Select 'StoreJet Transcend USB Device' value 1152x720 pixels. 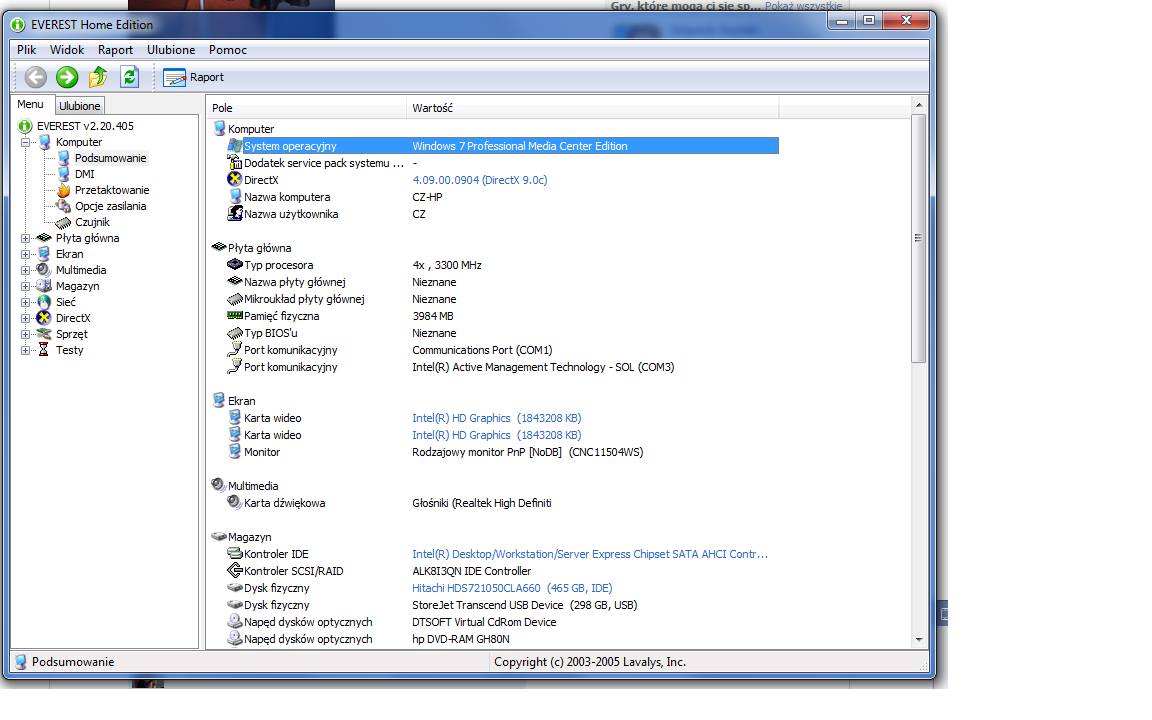tap(525, 605)
